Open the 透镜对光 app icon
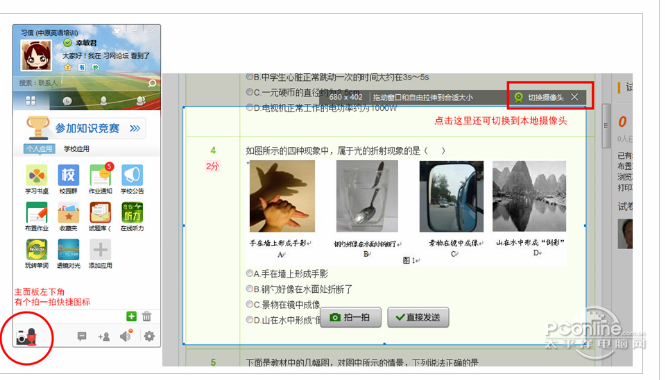The width and height of the screenshot is (665, 380). tap(68, 250)
